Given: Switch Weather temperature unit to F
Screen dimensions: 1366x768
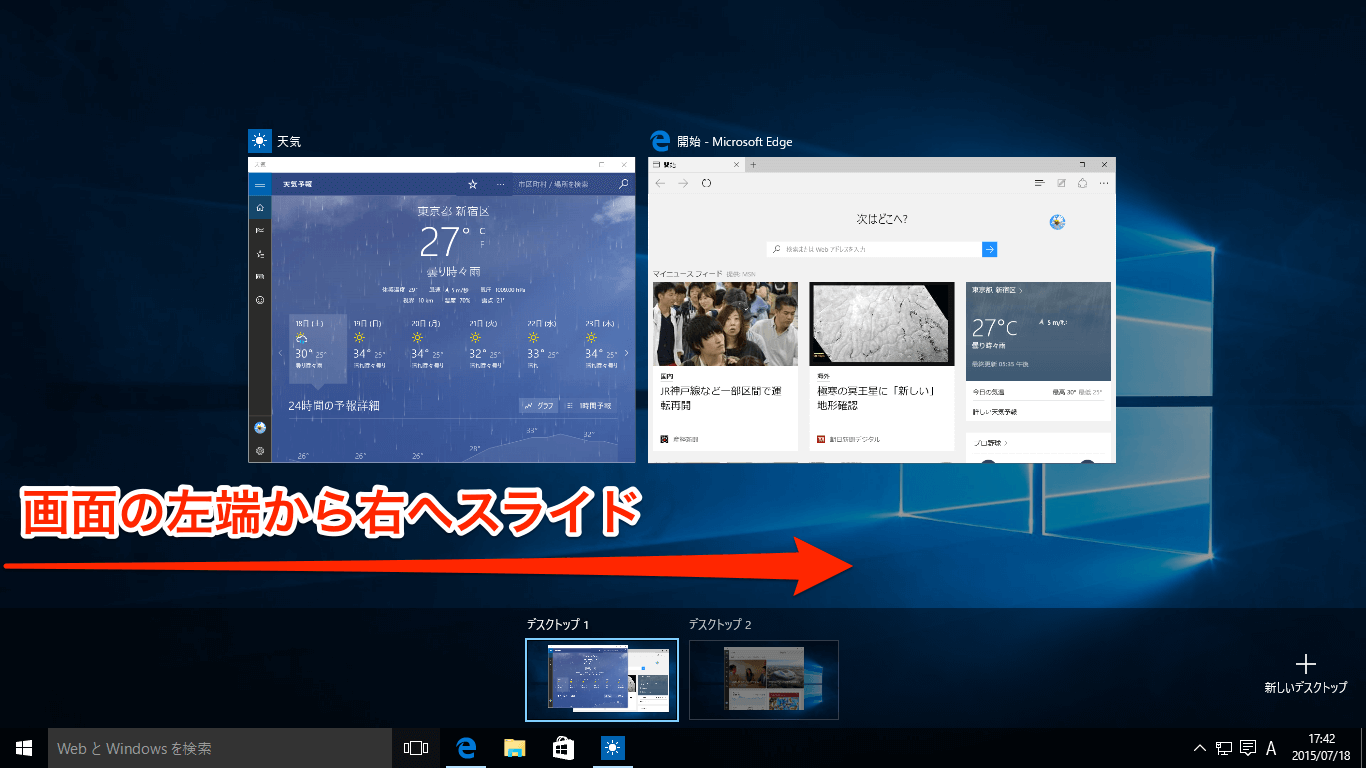Looking at the screenshot, I should click(x=482, y=244).
